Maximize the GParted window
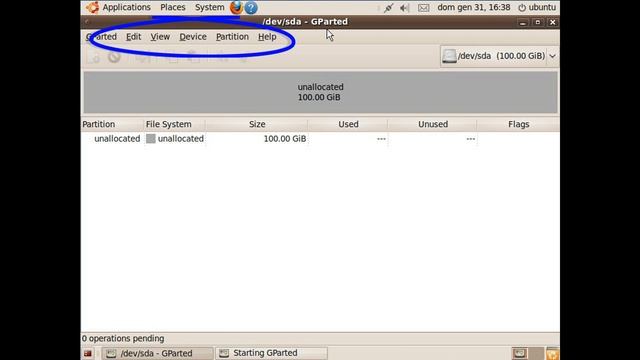This screenshot has height=360, width=640. click(x=538, y=22)
